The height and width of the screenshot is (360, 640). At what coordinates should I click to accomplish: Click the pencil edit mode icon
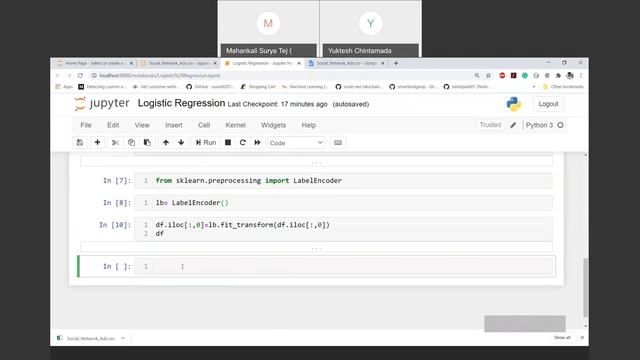click(x=513, y=125)
